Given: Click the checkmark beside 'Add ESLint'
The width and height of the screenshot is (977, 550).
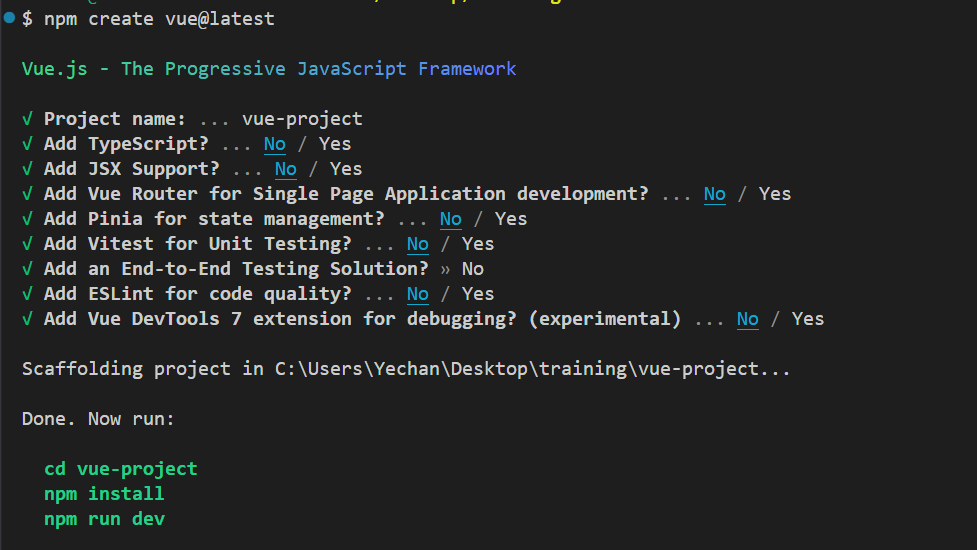Looking at the screenshot, I should [x=27, y=293].
